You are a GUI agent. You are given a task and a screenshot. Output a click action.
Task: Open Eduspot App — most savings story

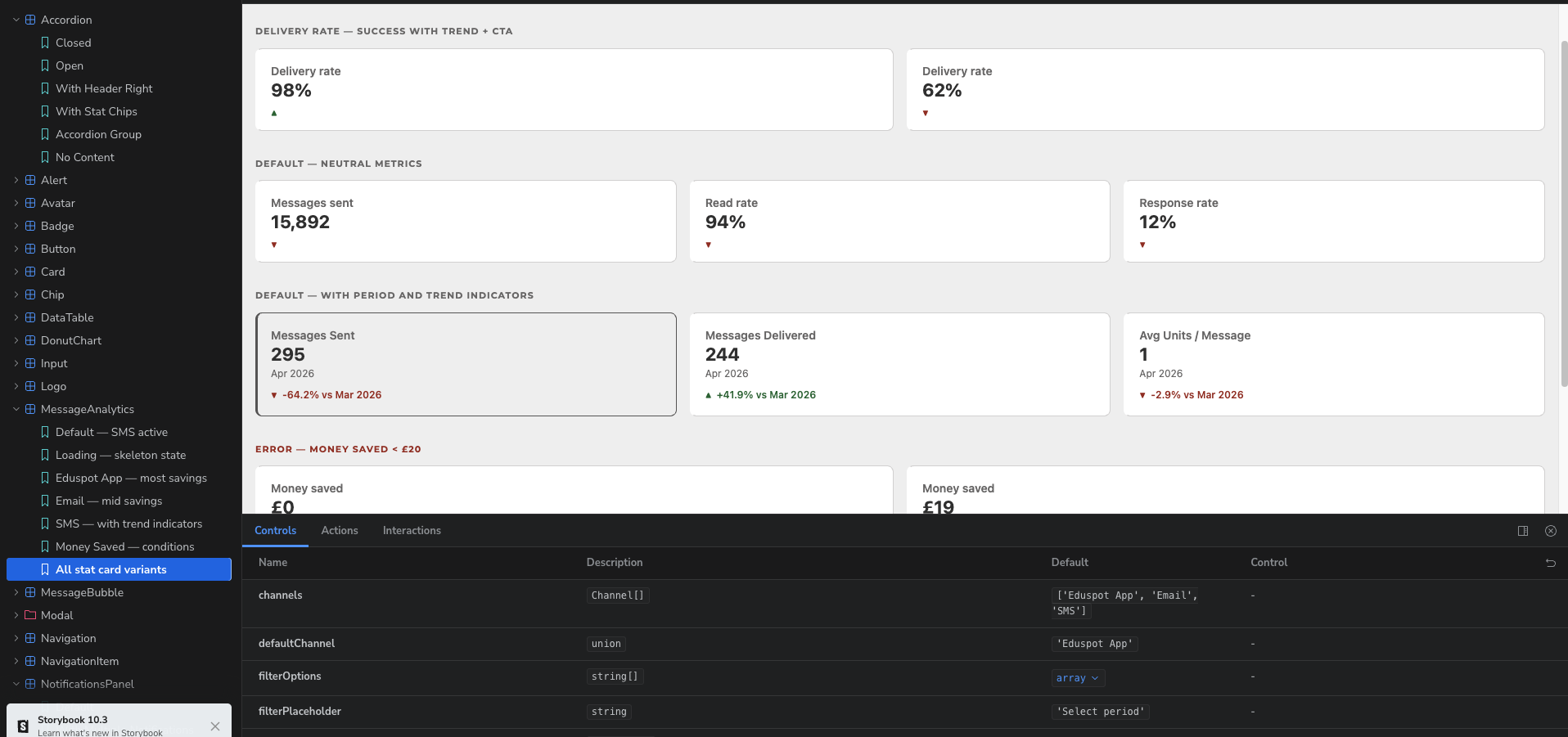coord(131,478)
